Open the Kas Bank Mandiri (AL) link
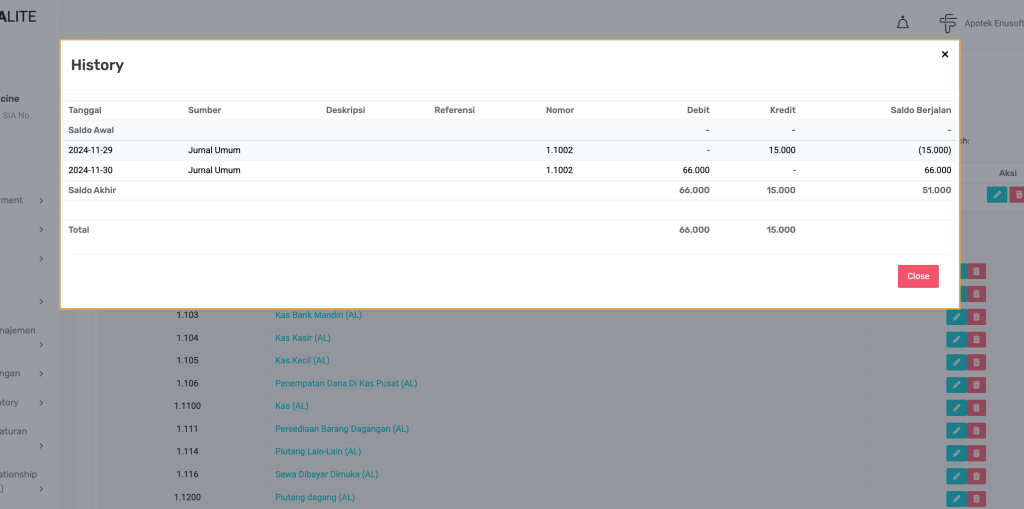This screenshot has width=1024, height=509. click(x=318, y=315)
